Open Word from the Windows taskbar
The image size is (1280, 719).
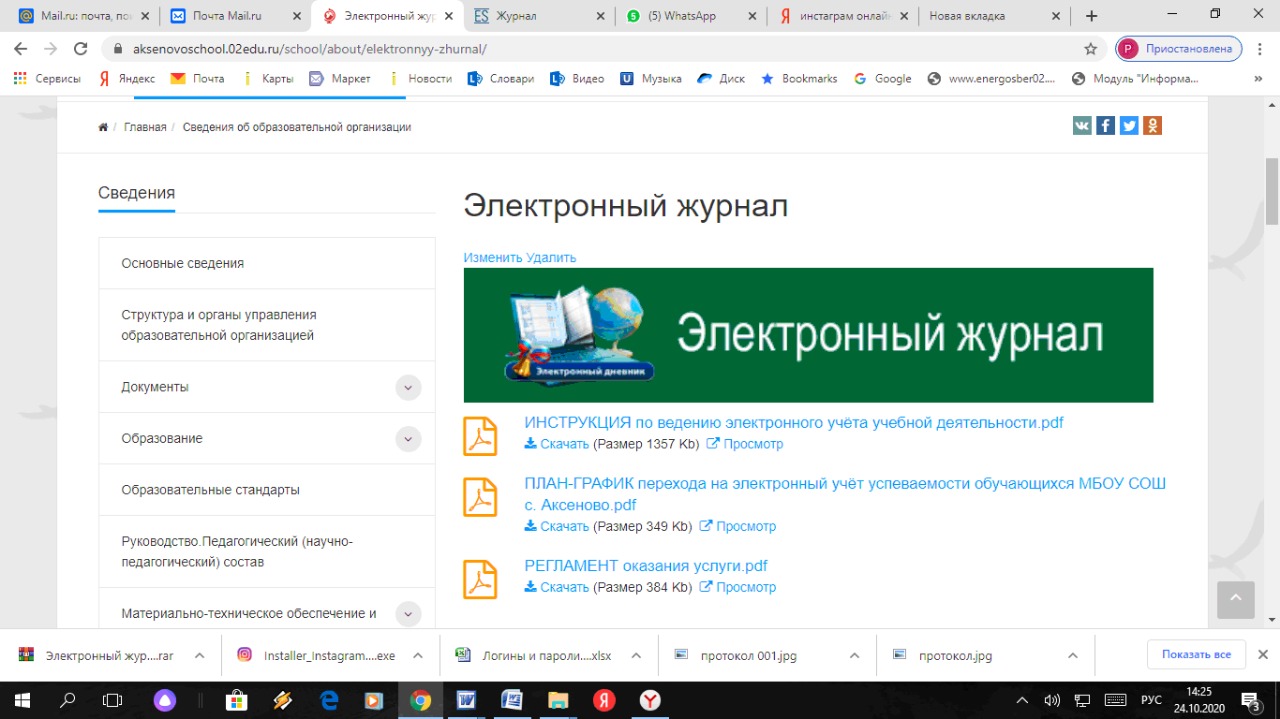tap(466, 700)
